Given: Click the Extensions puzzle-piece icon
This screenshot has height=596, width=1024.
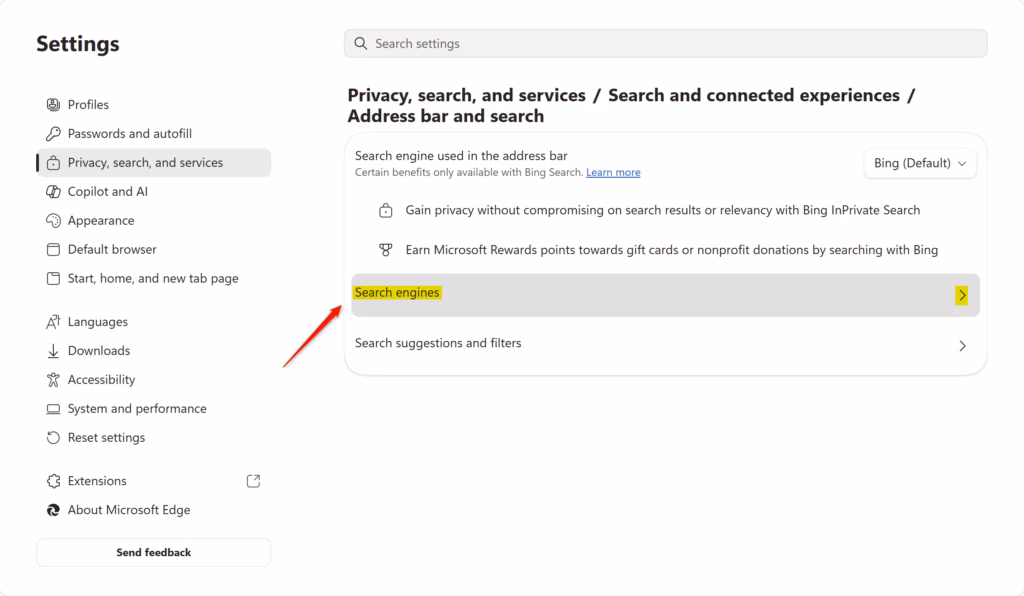Looking at the screenshot, I should coord(53,481).
